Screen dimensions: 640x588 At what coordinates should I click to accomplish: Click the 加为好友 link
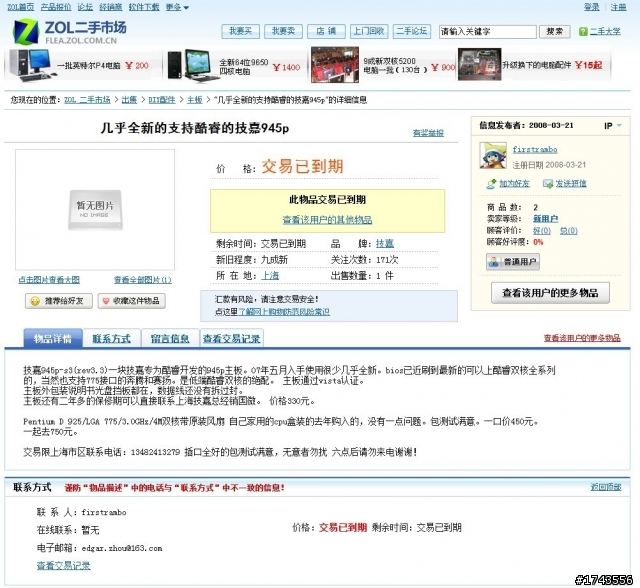pos(514,184)
